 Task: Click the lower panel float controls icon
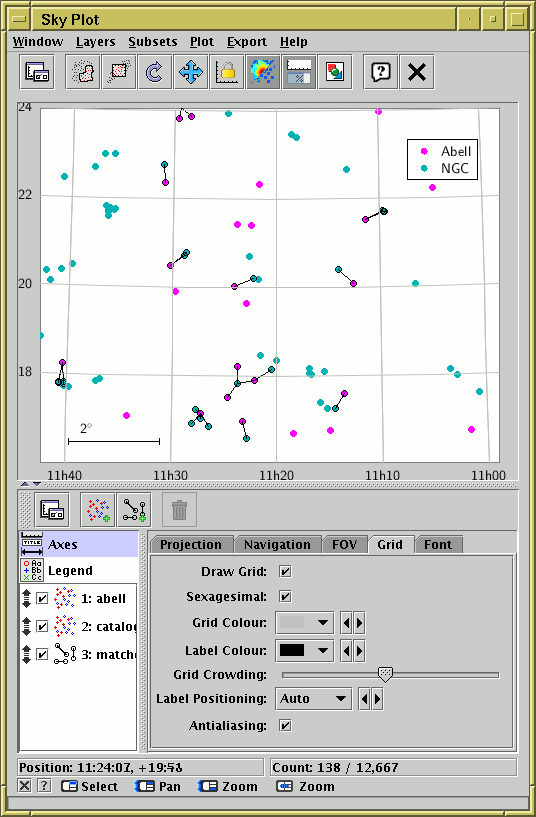coord(52,510)
